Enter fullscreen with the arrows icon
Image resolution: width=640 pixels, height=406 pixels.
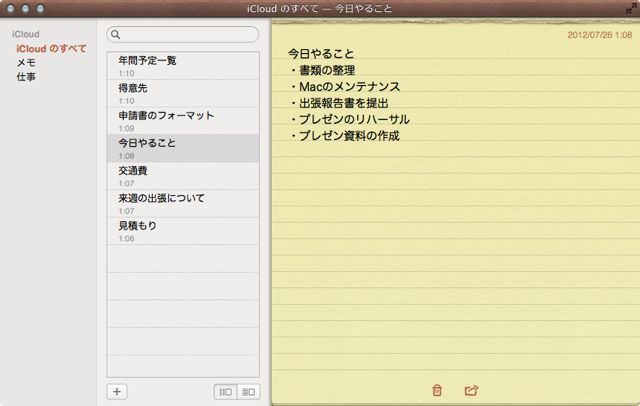[631, 9]
